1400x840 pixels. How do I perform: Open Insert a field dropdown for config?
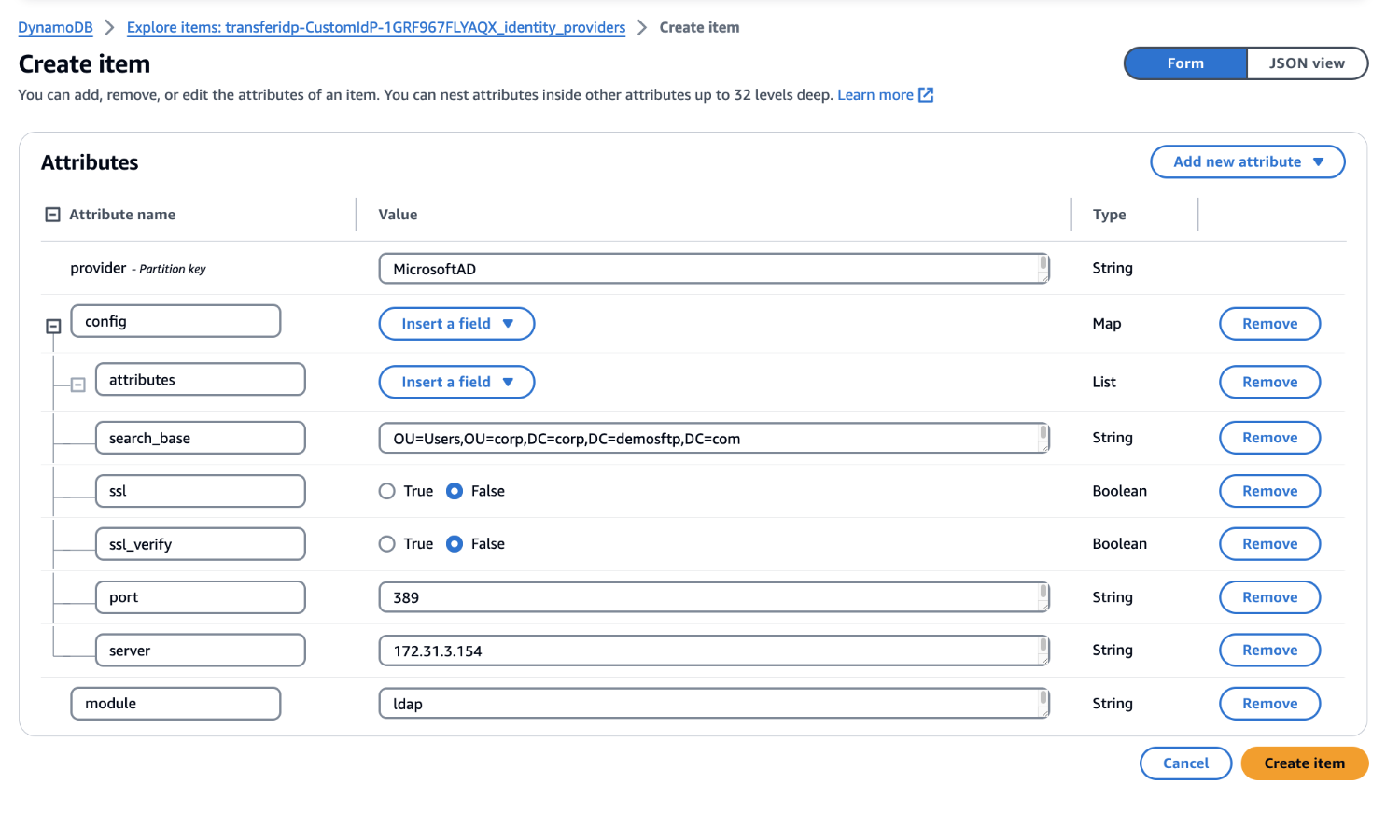click(x=456, y=323)
